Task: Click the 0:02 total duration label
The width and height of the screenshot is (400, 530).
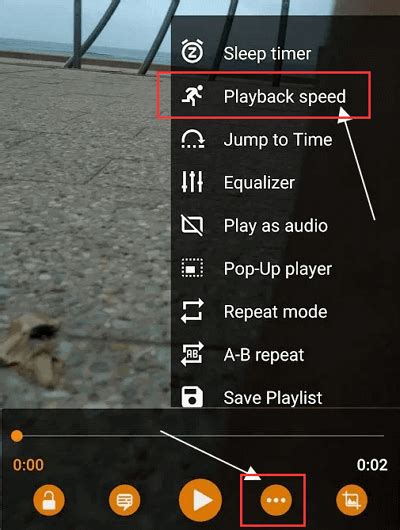Action: point(372,465)
